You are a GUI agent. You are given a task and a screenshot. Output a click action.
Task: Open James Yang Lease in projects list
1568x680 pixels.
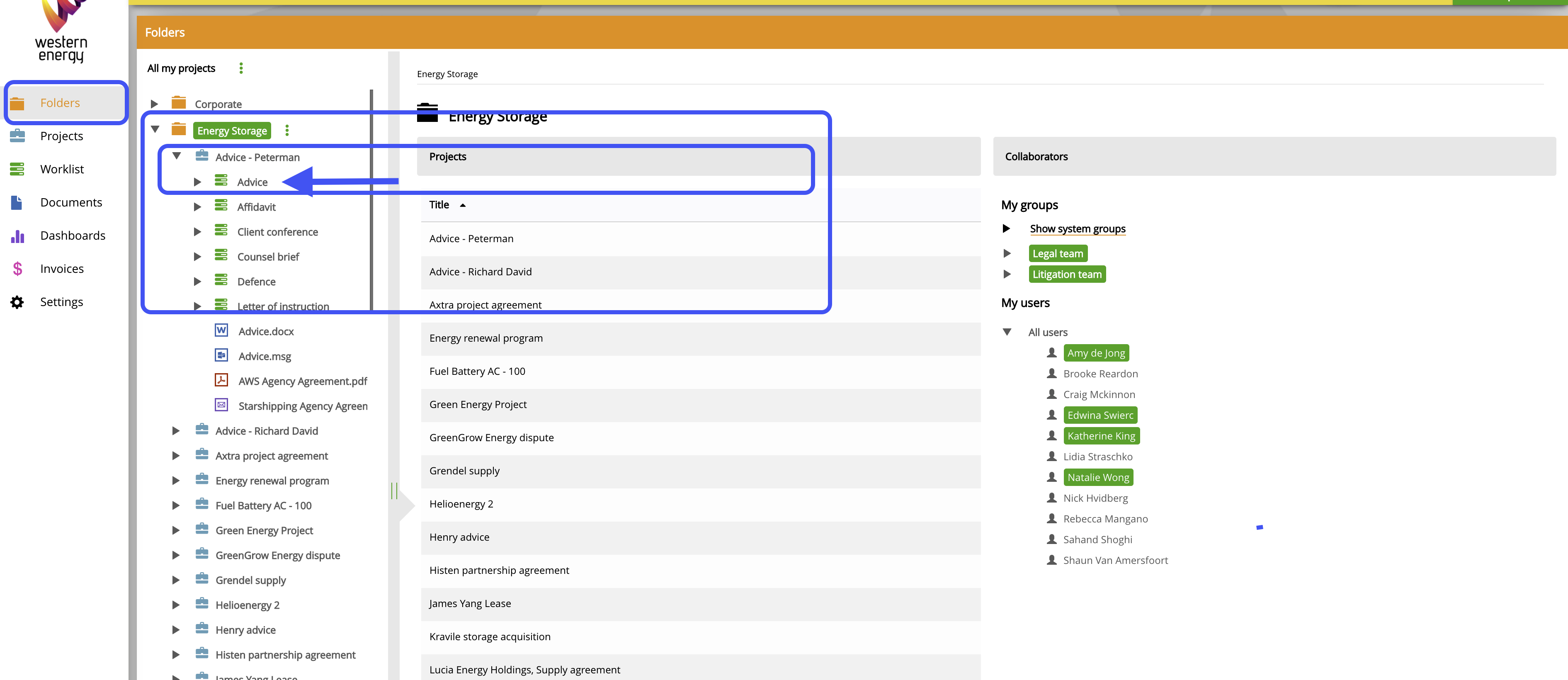[701, 604]
